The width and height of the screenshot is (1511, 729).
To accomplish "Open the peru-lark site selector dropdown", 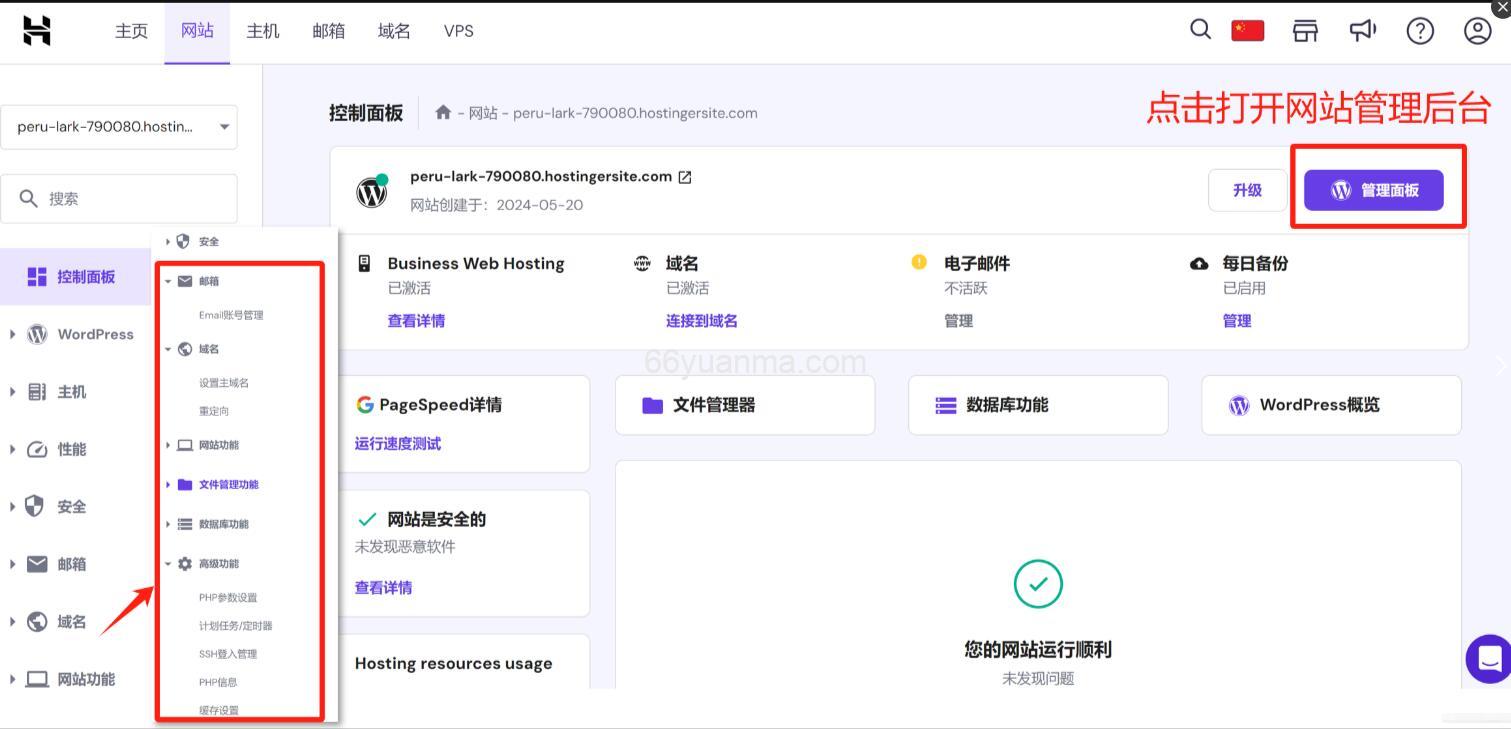I will click(x=119, y=127).
